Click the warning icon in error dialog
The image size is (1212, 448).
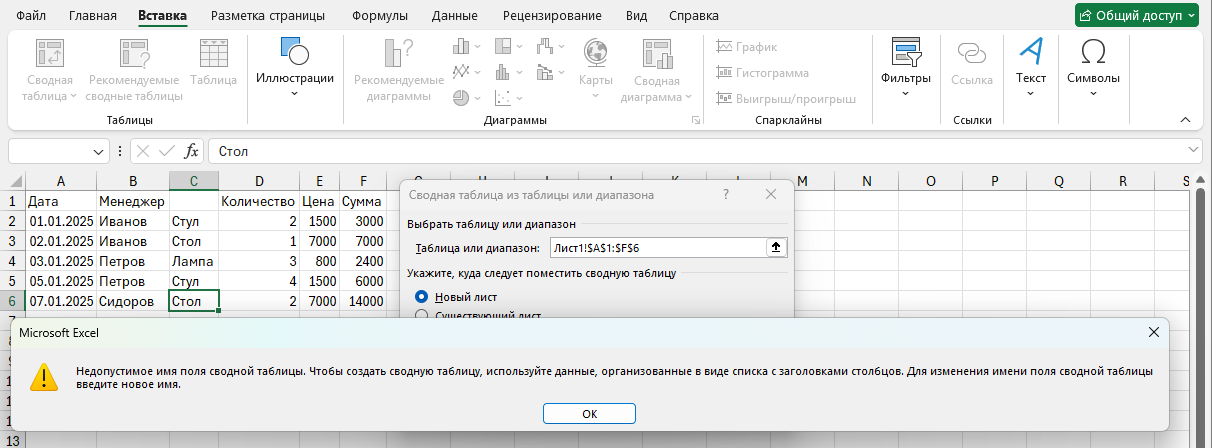click(43, 376)
